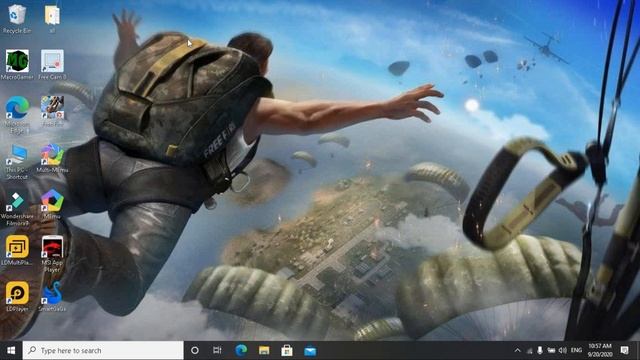
Task: Select the folder icon beside Recycle Bin
Action: [x=52, y=19]
